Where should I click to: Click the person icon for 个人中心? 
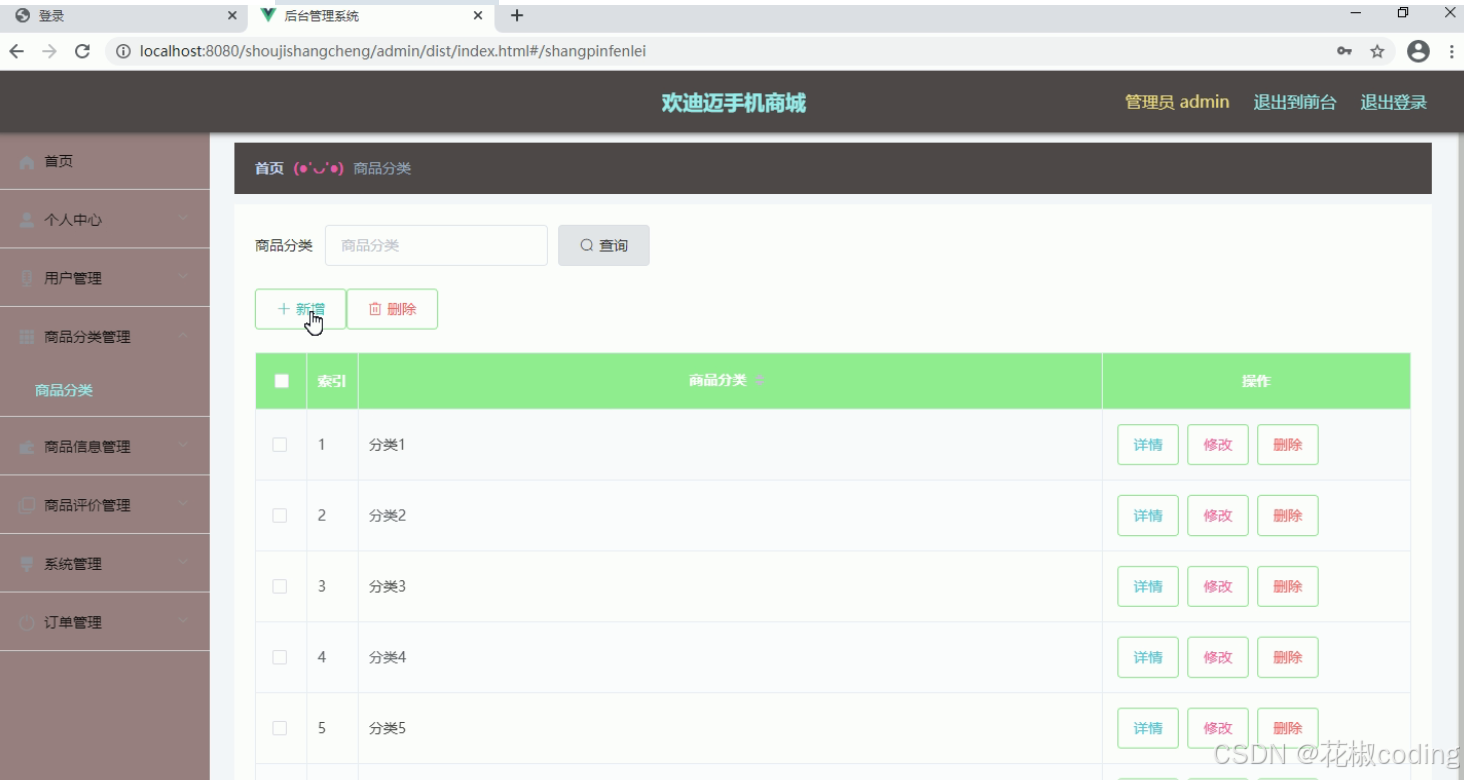(x=27, y=220)
